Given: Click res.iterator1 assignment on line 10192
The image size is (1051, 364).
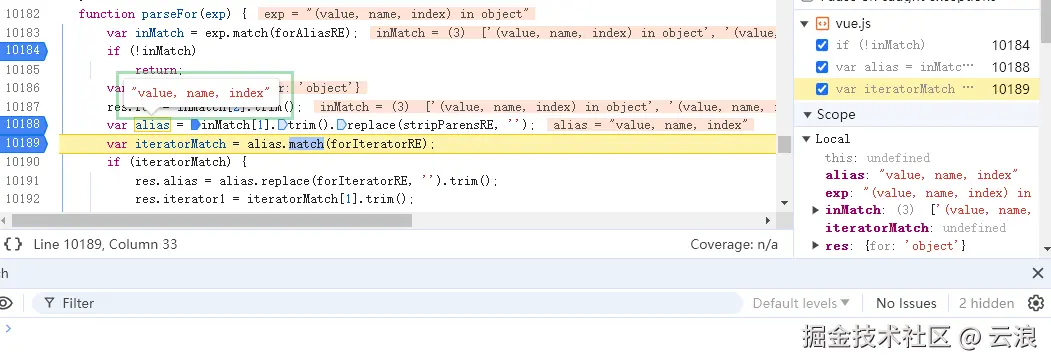Looking at the screenshot, I should coord(274,199).
